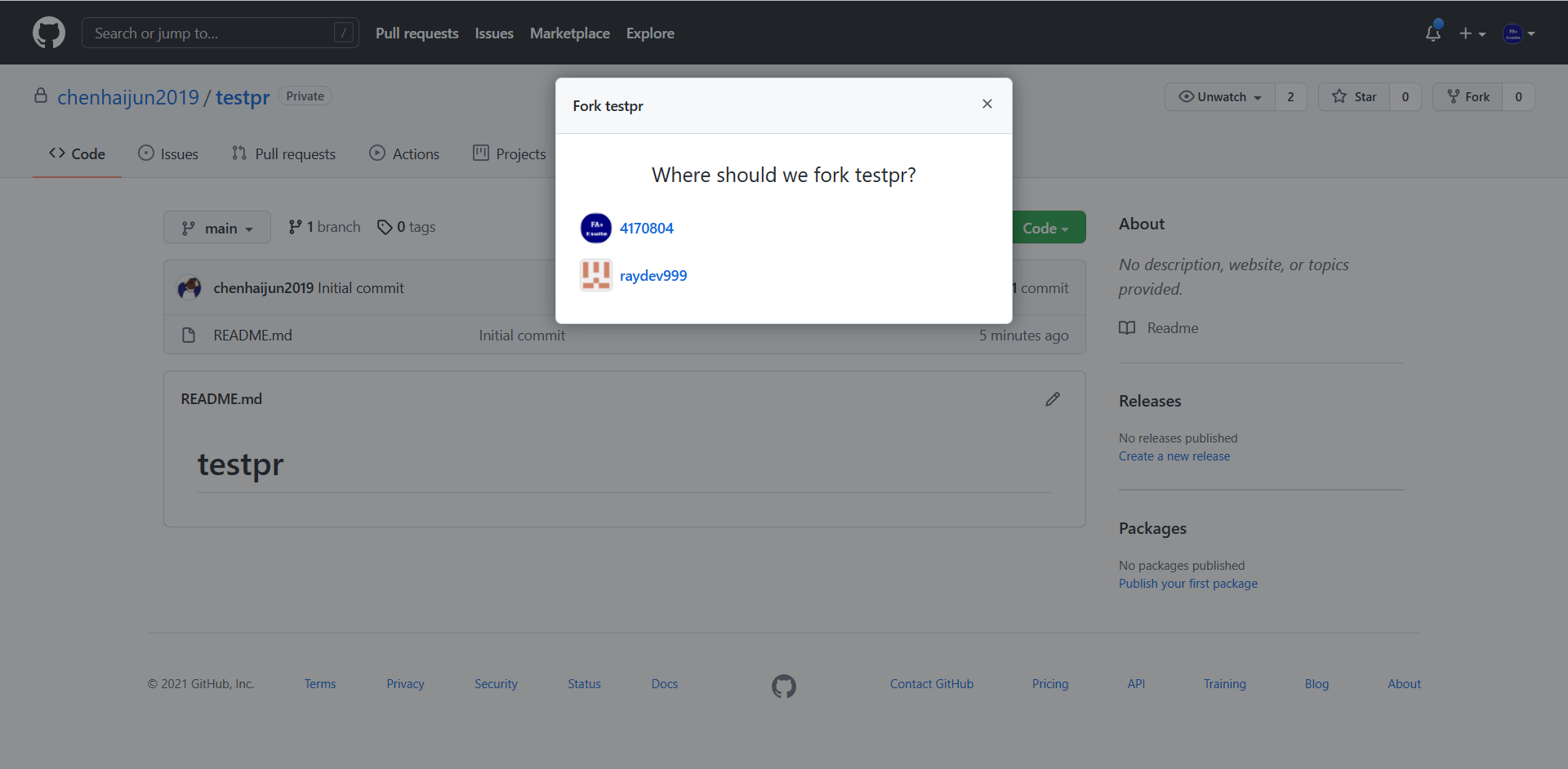Open the footer Terms link

(320, 684)
